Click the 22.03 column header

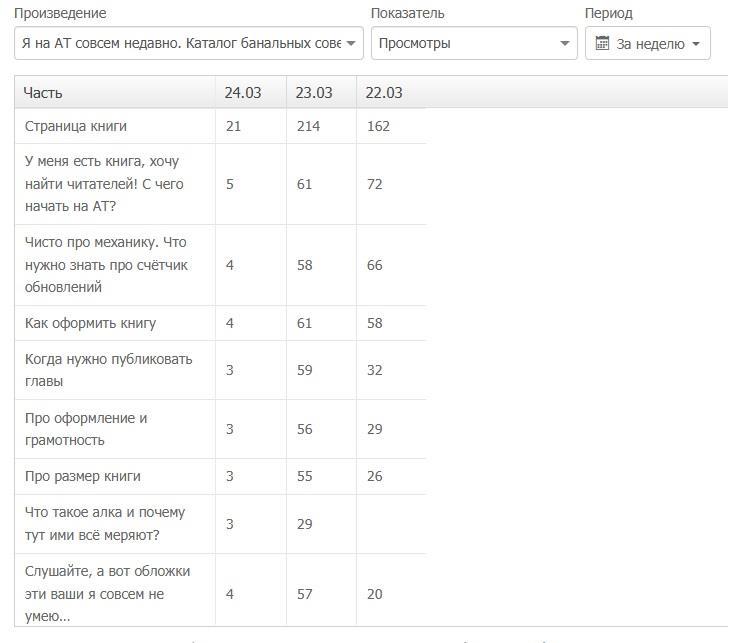coord(384,93)
